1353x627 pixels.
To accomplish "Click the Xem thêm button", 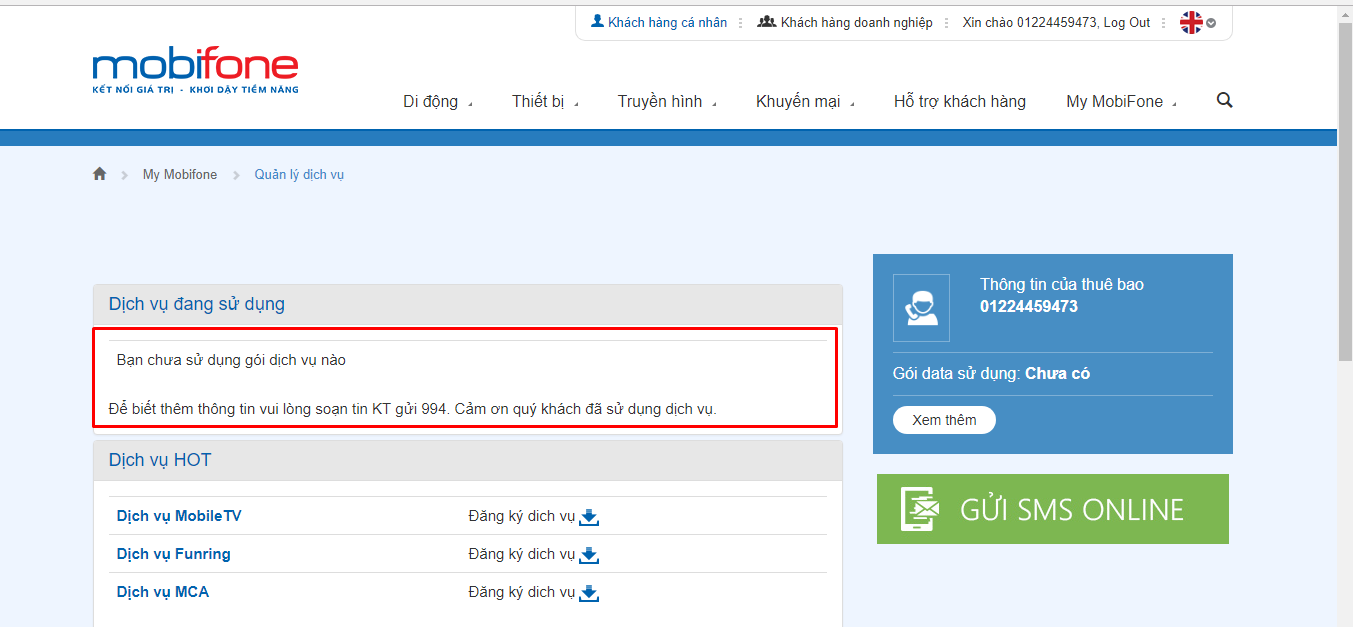I will click(x=944, y=420).
